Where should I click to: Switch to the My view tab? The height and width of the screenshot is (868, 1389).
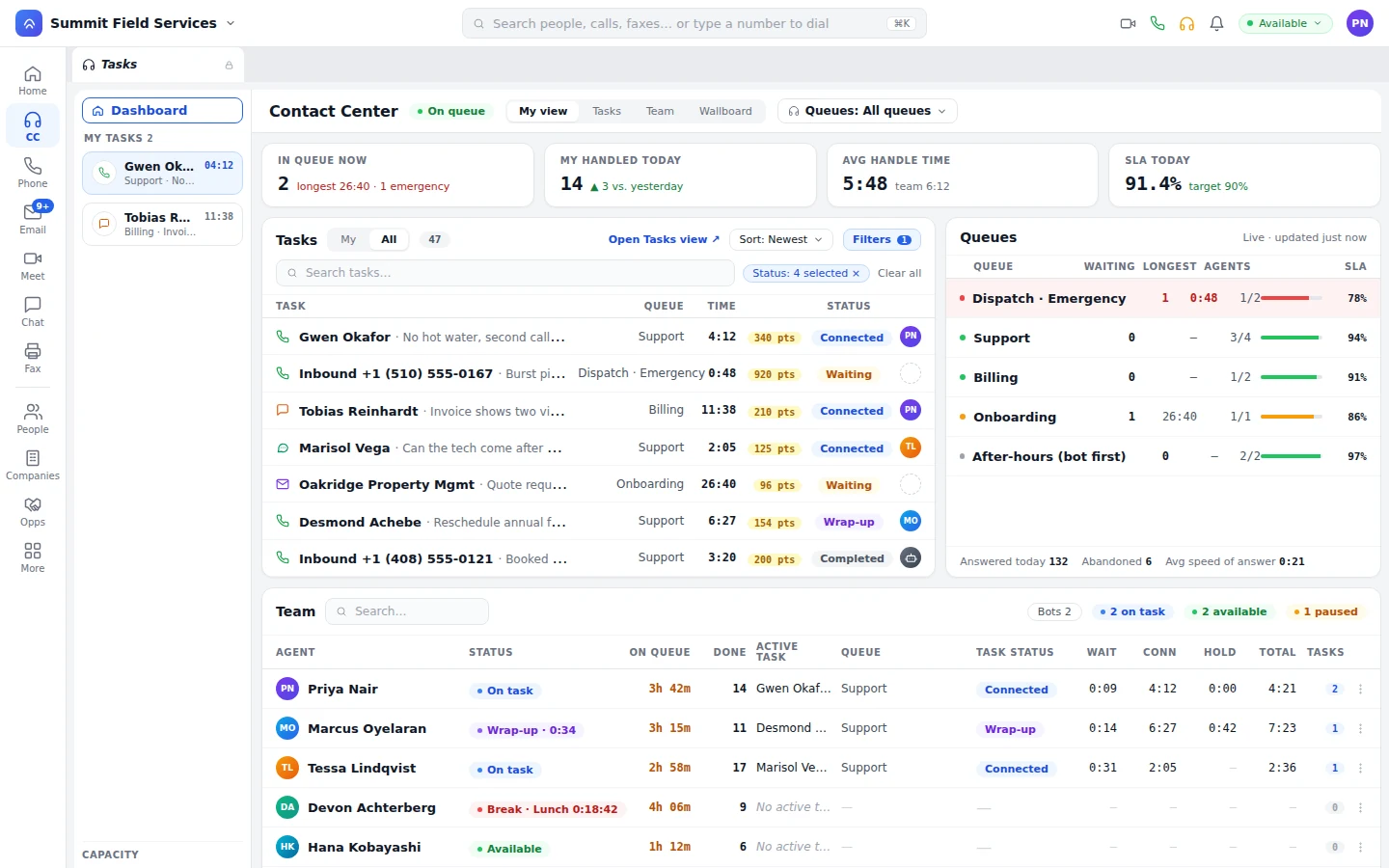tap(543, 112)
